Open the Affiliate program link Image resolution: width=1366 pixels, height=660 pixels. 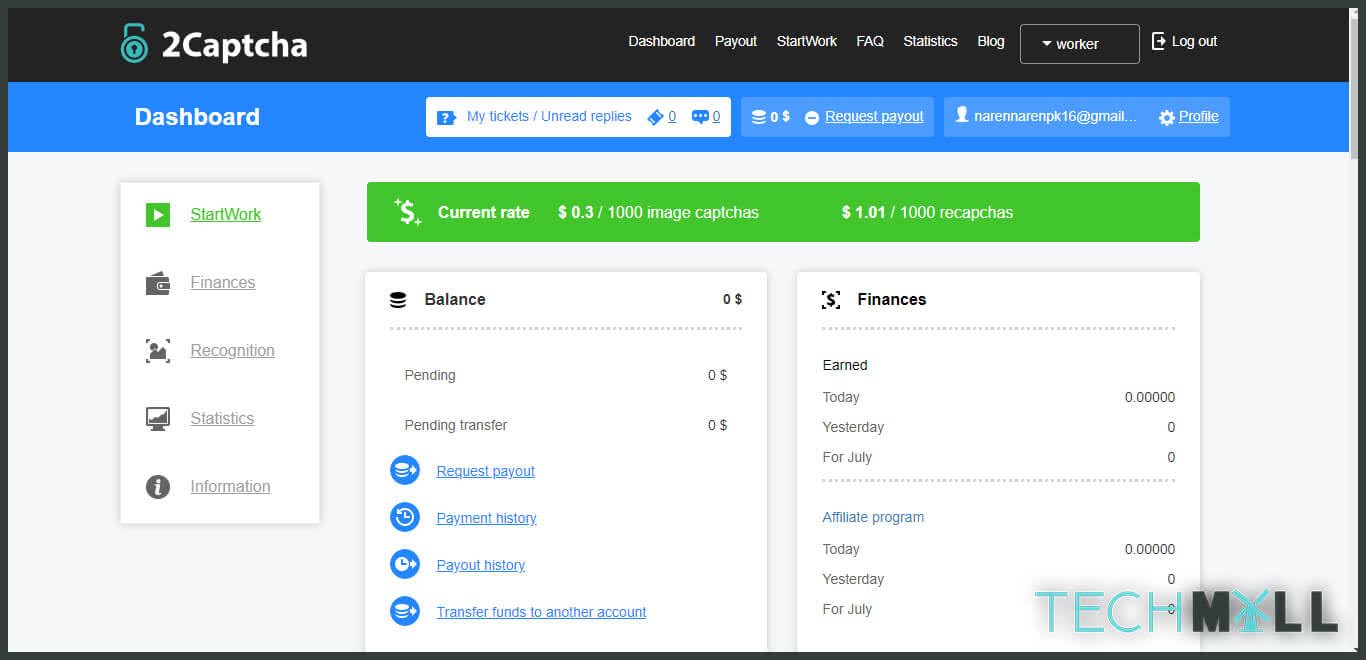873,517
